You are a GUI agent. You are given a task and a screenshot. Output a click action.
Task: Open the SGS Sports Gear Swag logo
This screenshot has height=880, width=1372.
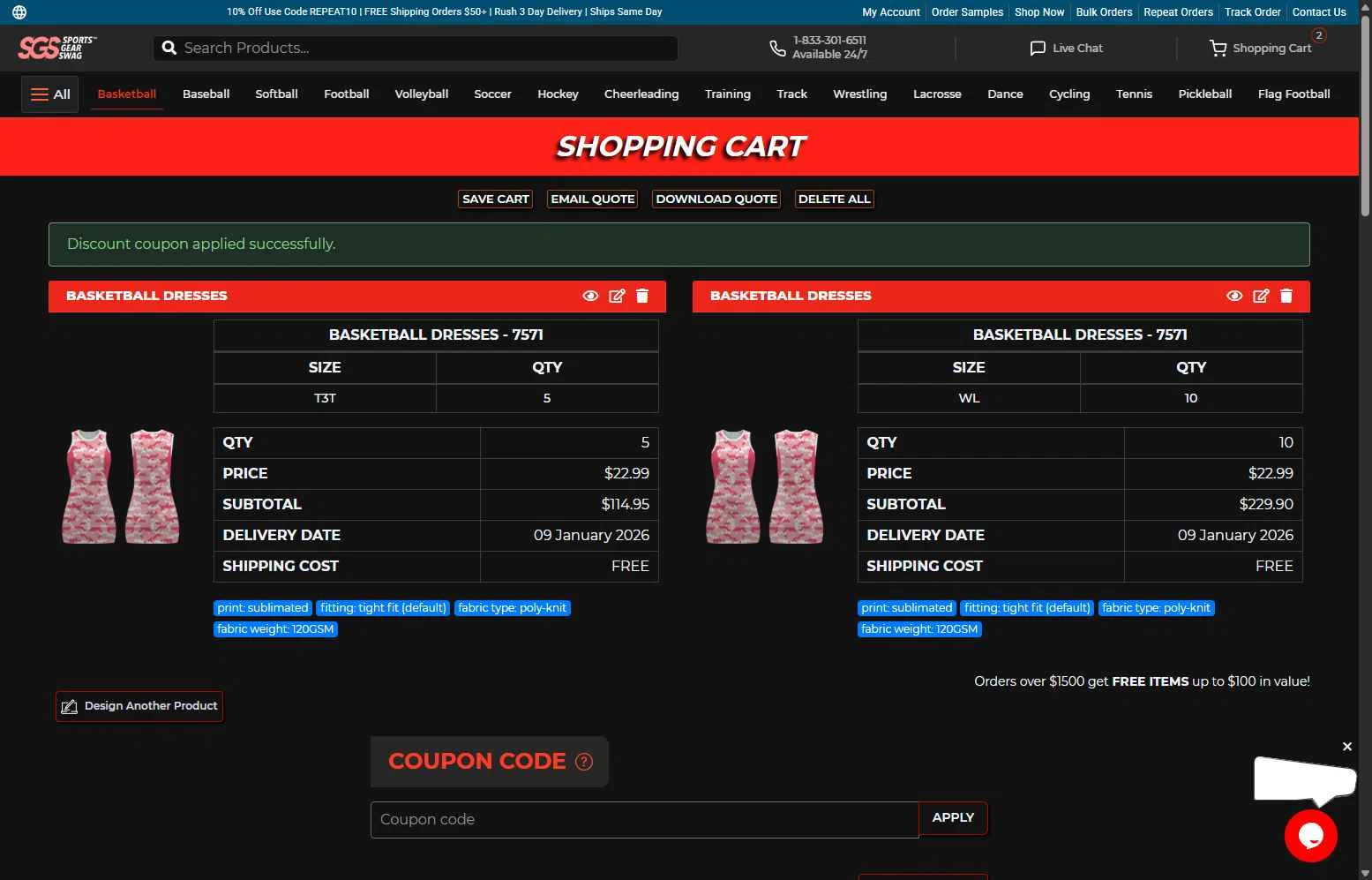click(x=57, y=48)
